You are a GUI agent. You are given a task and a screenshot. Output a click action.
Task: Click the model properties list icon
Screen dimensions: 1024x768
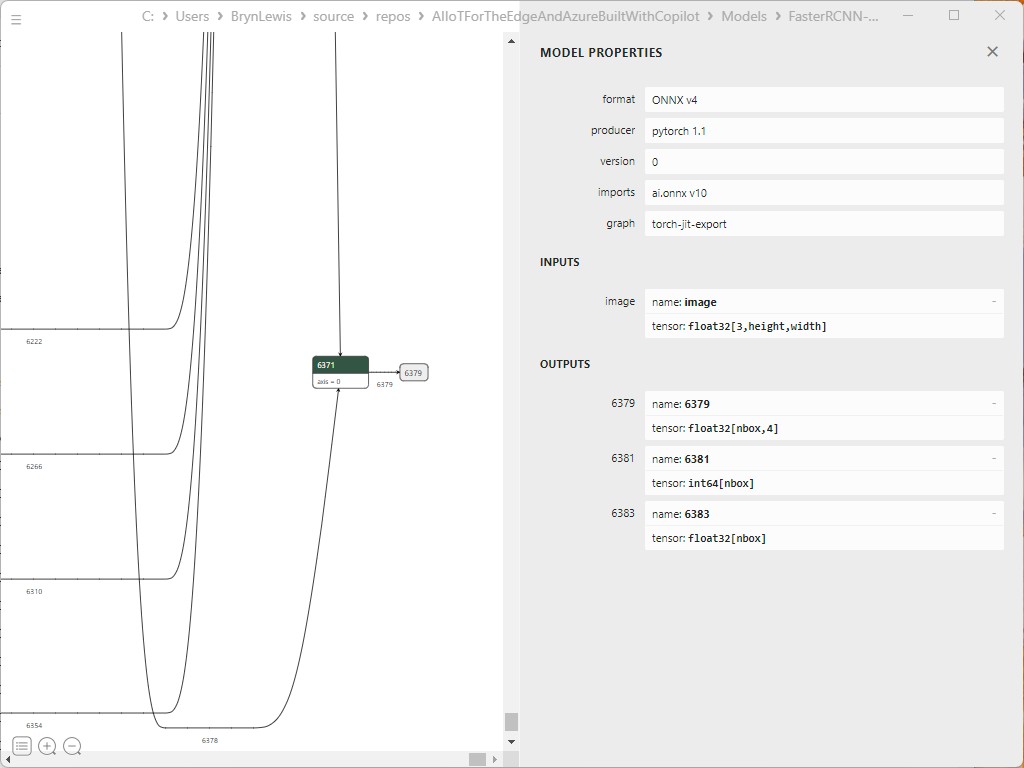click(21, 746)
